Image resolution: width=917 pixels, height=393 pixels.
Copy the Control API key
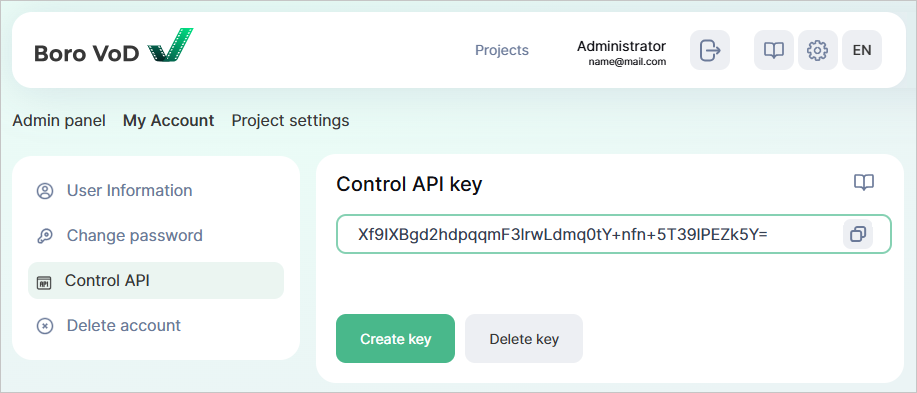click(858, 235)
